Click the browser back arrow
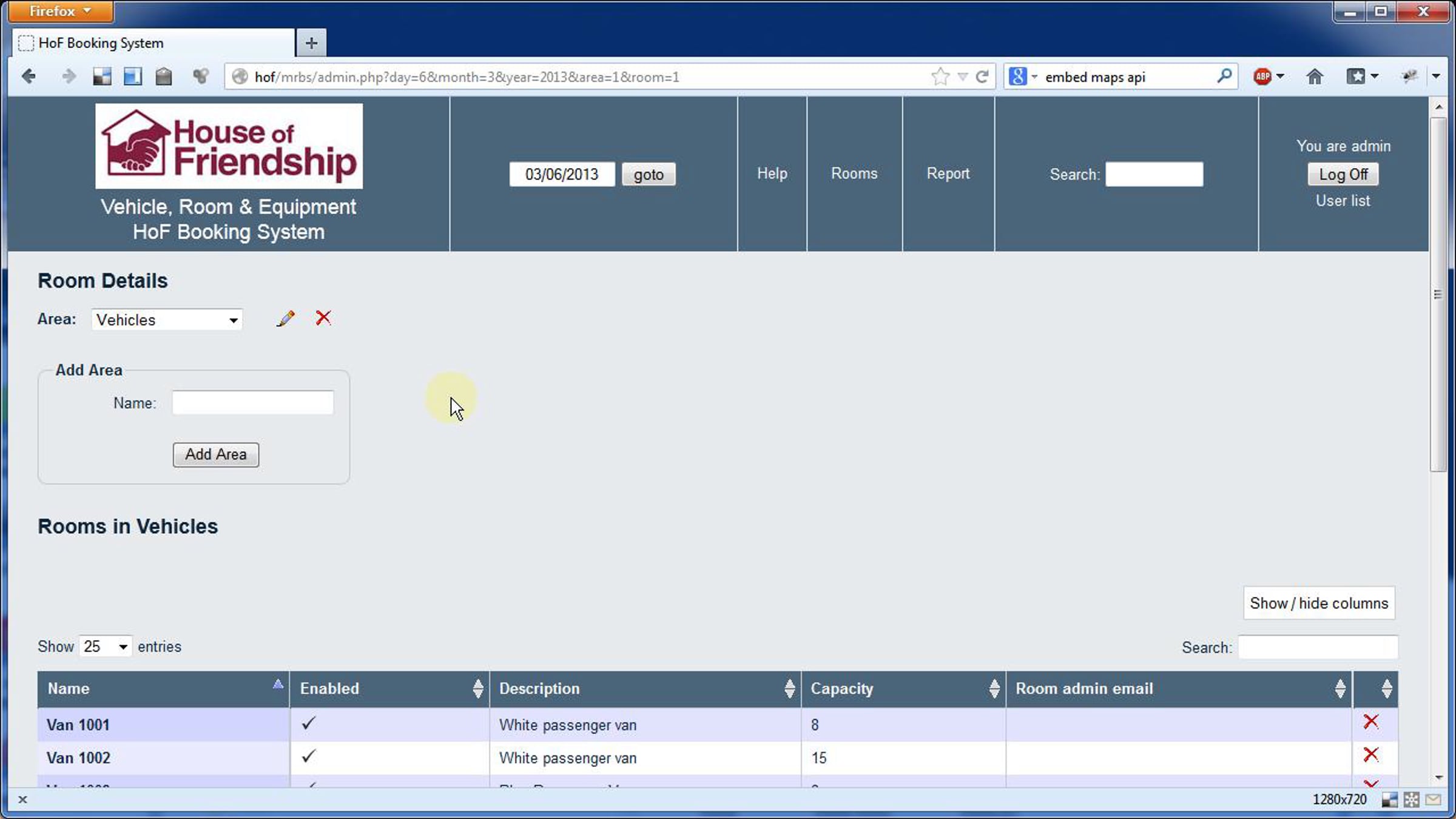This screenshot has height=819, width=1456. pos(29,77)
